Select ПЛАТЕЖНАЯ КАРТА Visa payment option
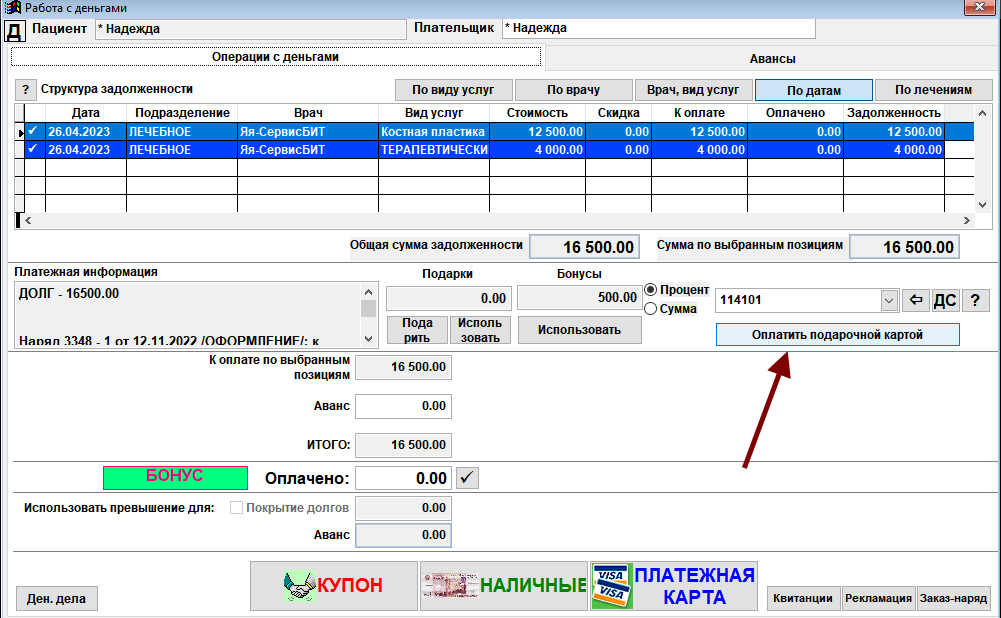Image resolution: width=1001 pixels, height=618 pixels. (x=673, y=585)
